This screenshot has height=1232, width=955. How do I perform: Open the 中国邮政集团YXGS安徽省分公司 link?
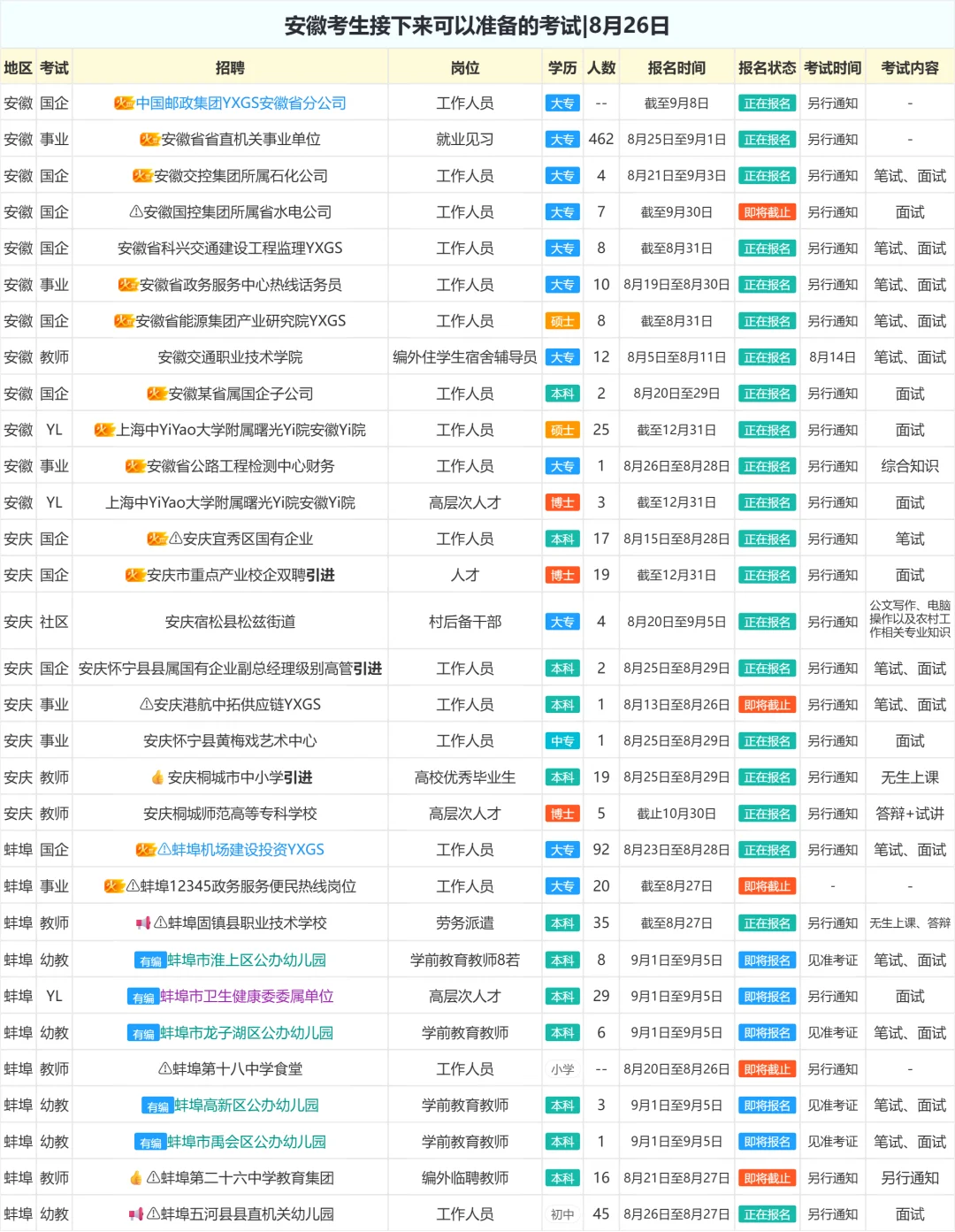[x=241, y=103]
